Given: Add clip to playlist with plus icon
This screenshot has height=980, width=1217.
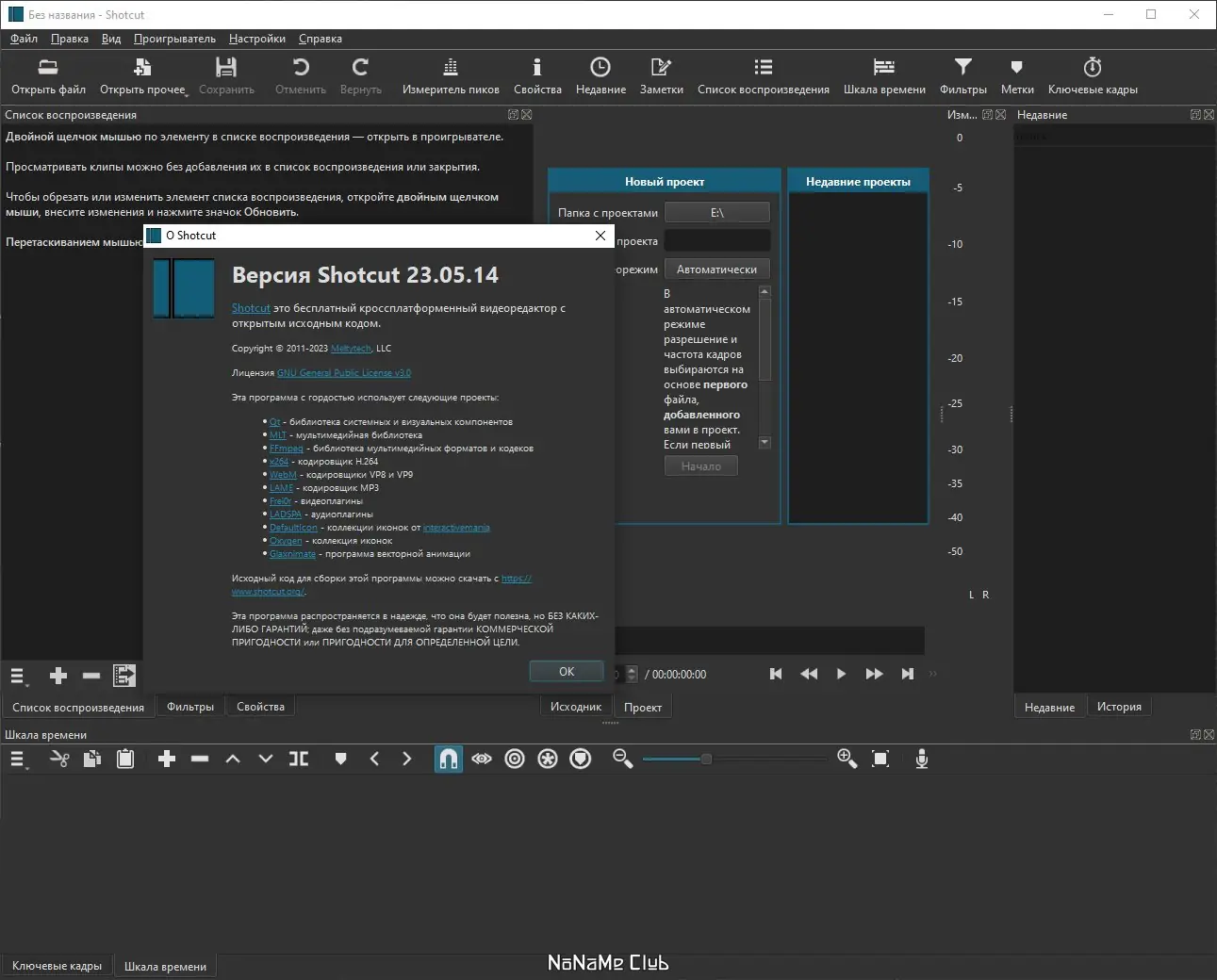Looking at the screenshot, I should click(x=58, y=676).
